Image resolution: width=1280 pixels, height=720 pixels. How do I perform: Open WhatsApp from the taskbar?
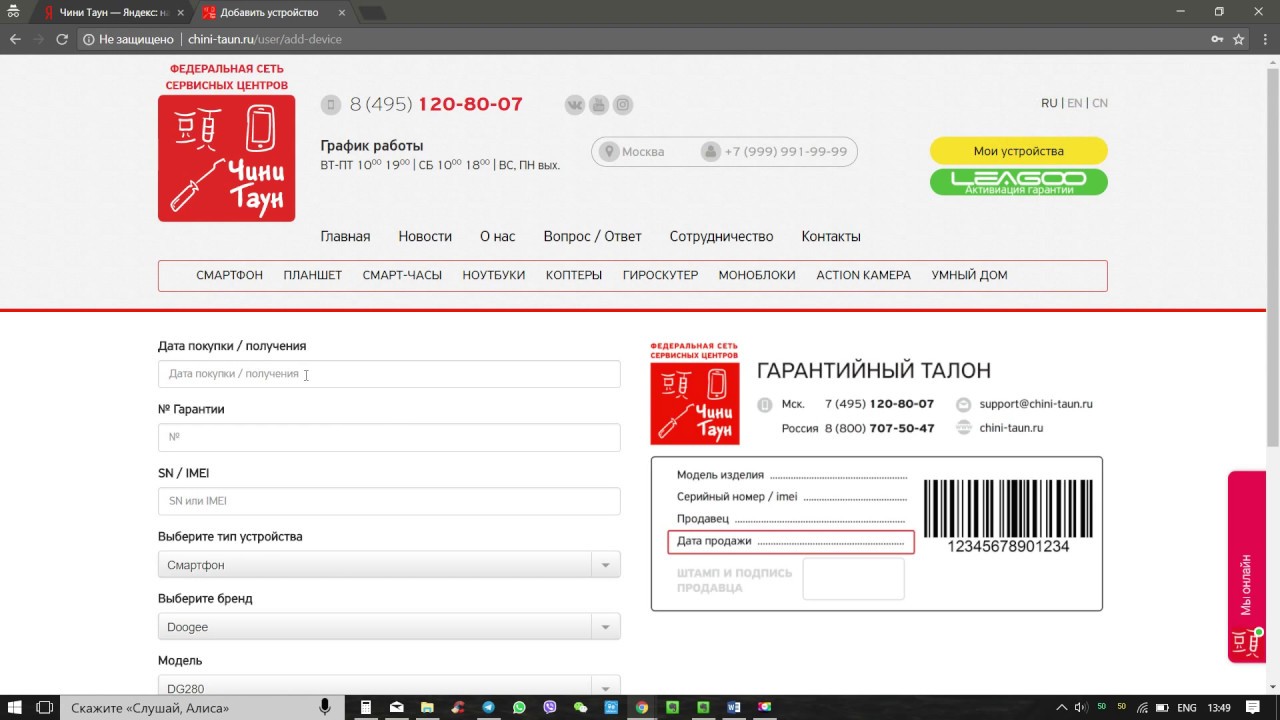[519, 707]
